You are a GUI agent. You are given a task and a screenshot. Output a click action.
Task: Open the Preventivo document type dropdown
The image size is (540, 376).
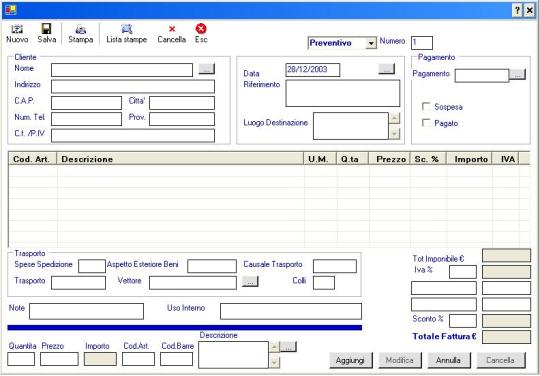click(x=371, y=43)
